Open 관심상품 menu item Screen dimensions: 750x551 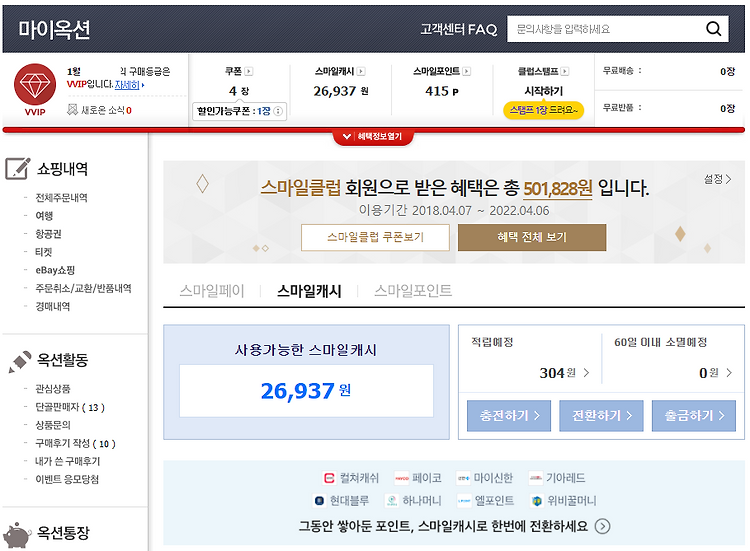point(53,389)
